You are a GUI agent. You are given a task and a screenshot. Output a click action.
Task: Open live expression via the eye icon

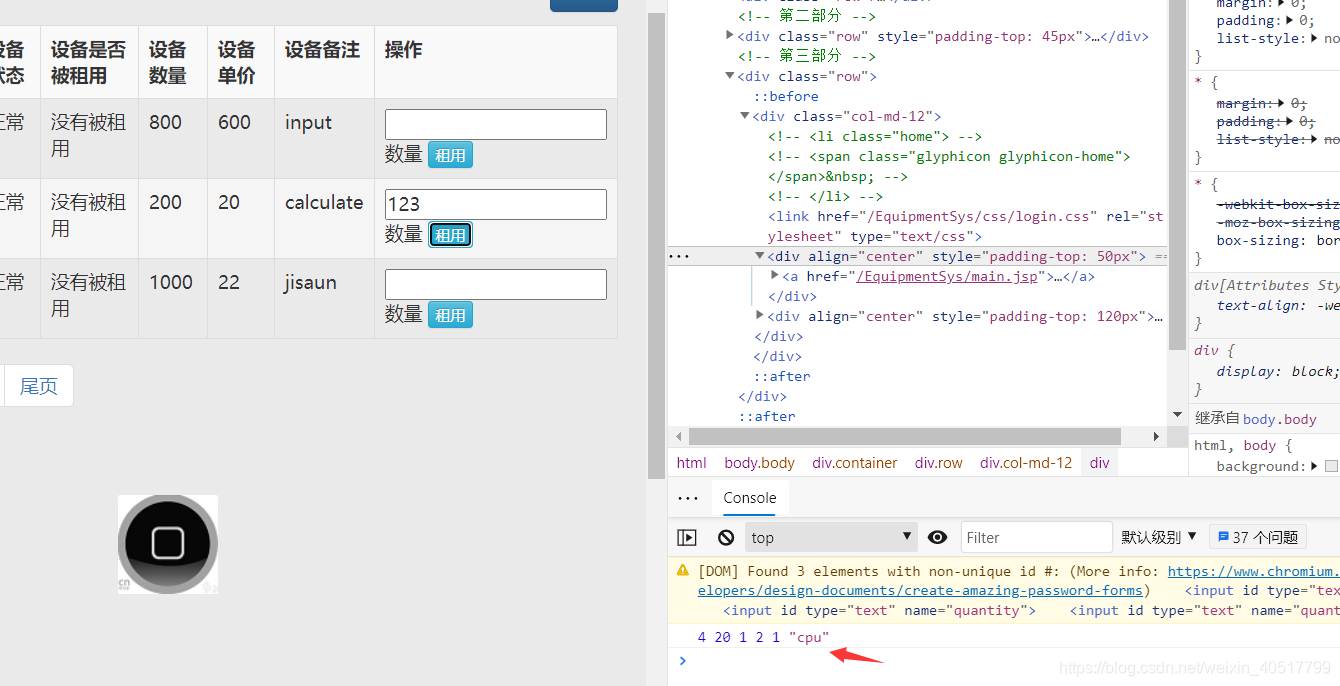tap(937, 537)
